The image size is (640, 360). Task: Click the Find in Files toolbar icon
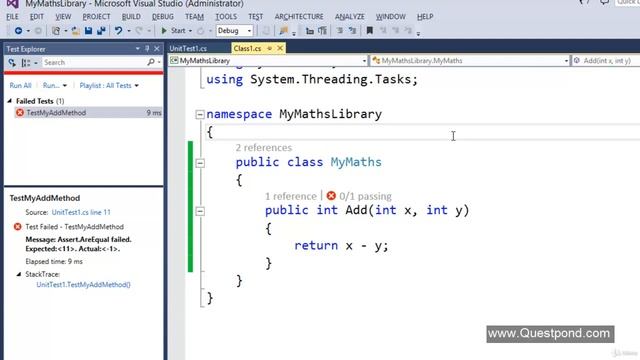[x=283, y=31]
